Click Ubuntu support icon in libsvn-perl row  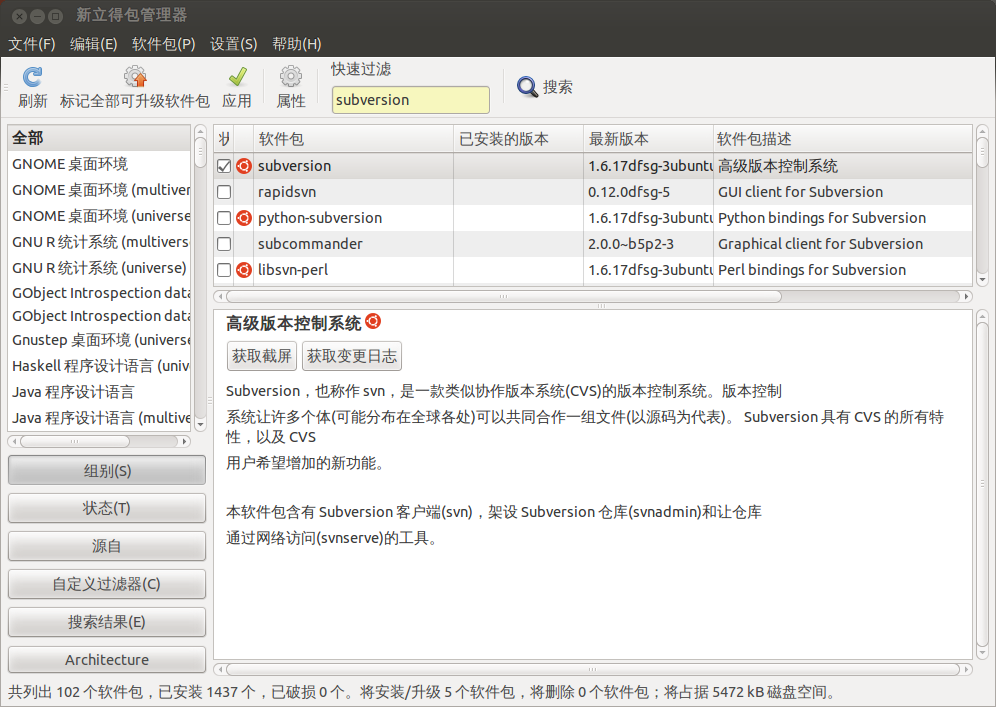tap(244, 270)
